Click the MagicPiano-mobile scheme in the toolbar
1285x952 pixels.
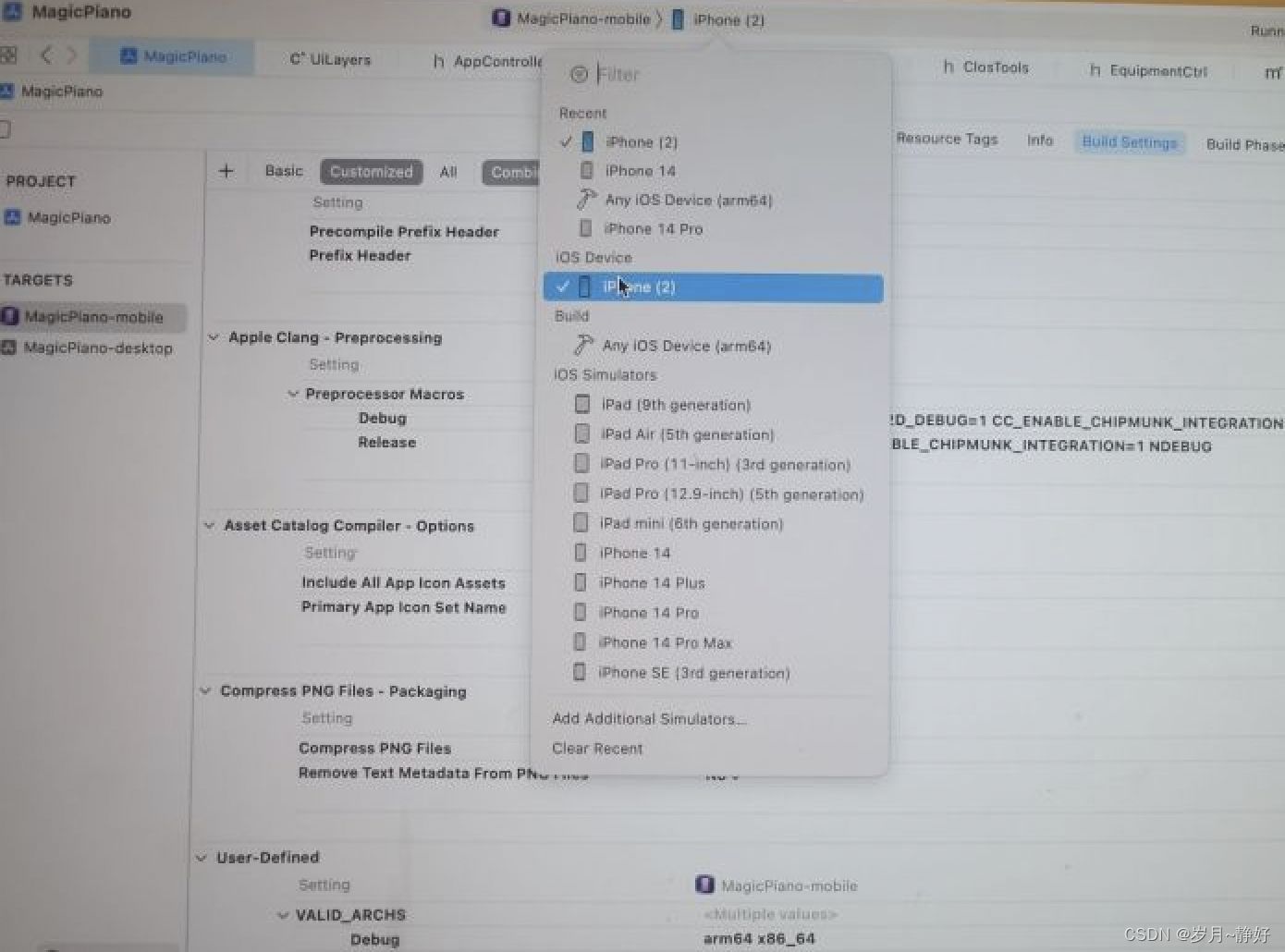click(572, 18)
